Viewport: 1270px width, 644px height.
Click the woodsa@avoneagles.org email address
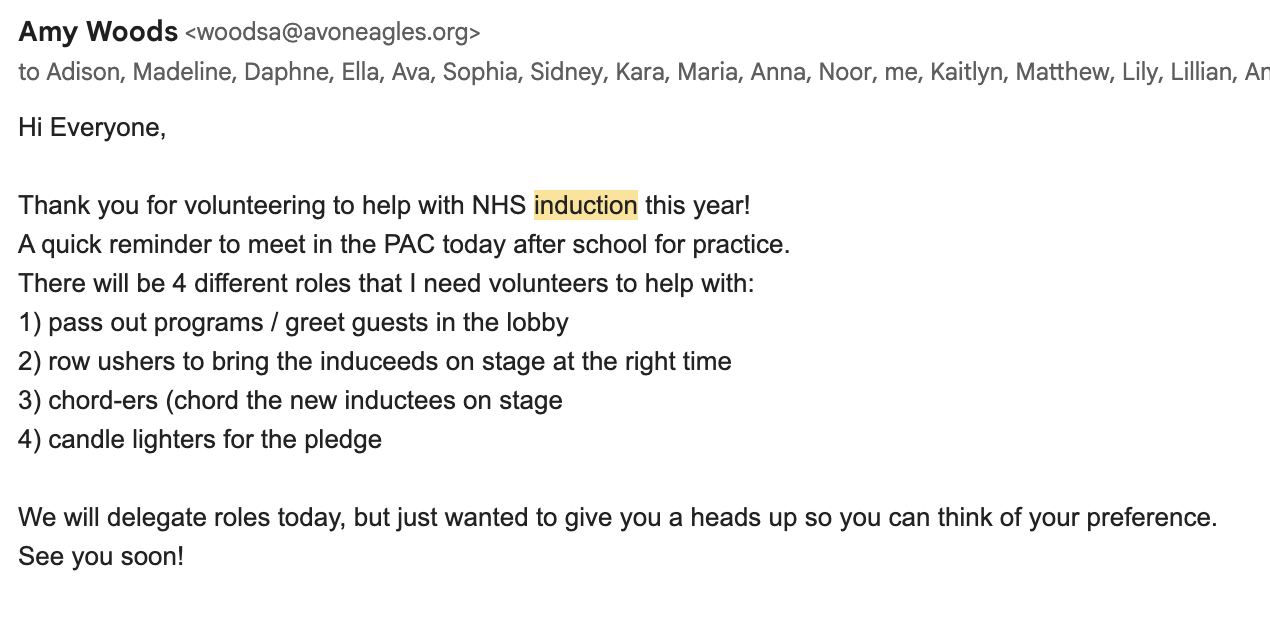pyautogui.click(x=332, y=33)
